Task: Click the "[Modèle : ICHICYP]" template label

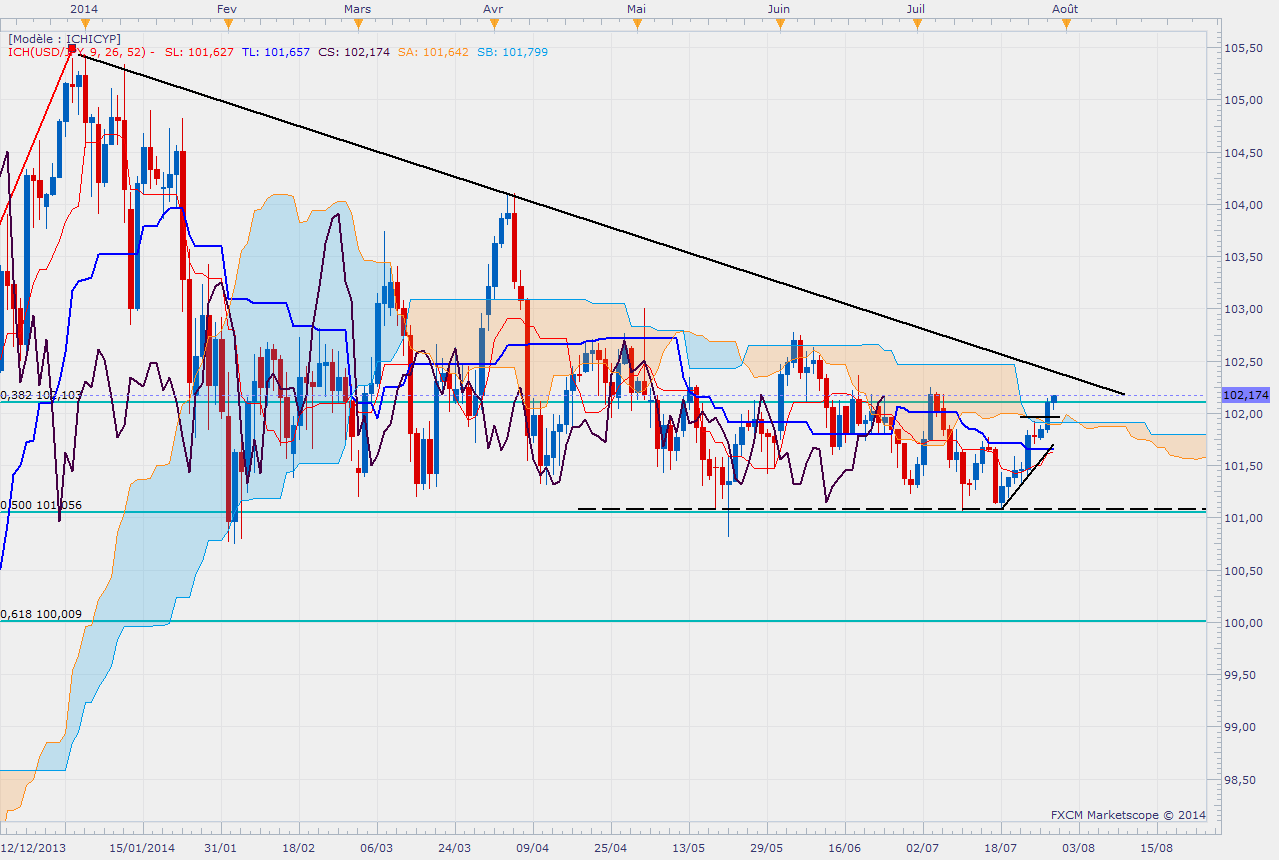Action: point(65,38)
